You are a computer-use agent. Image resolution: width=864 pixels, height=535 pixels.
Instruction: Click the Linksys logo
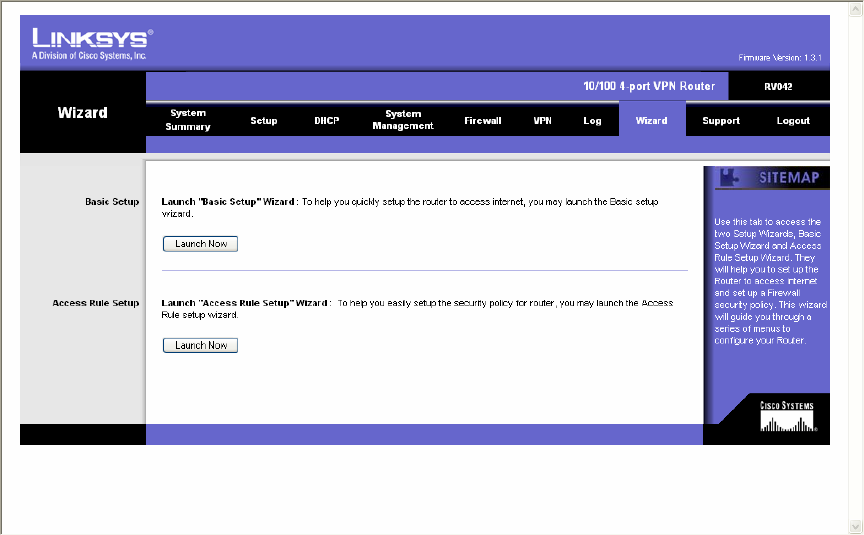pos(92,44)
